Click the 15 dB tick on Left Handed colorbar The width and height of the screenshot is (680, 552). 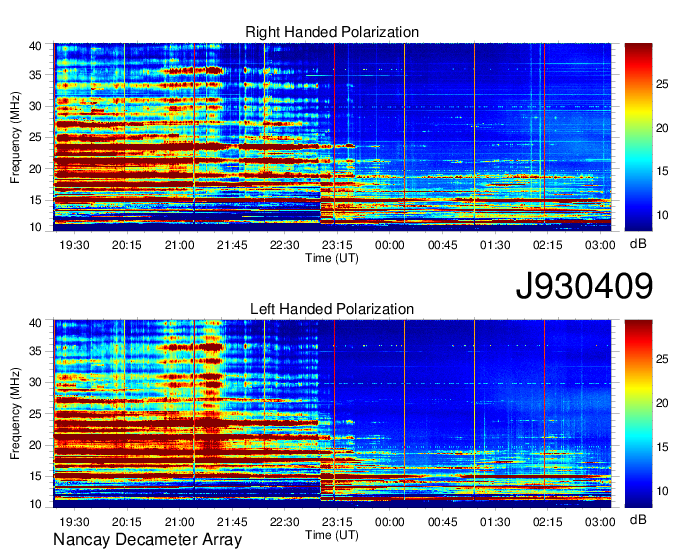tap(662, 447)
